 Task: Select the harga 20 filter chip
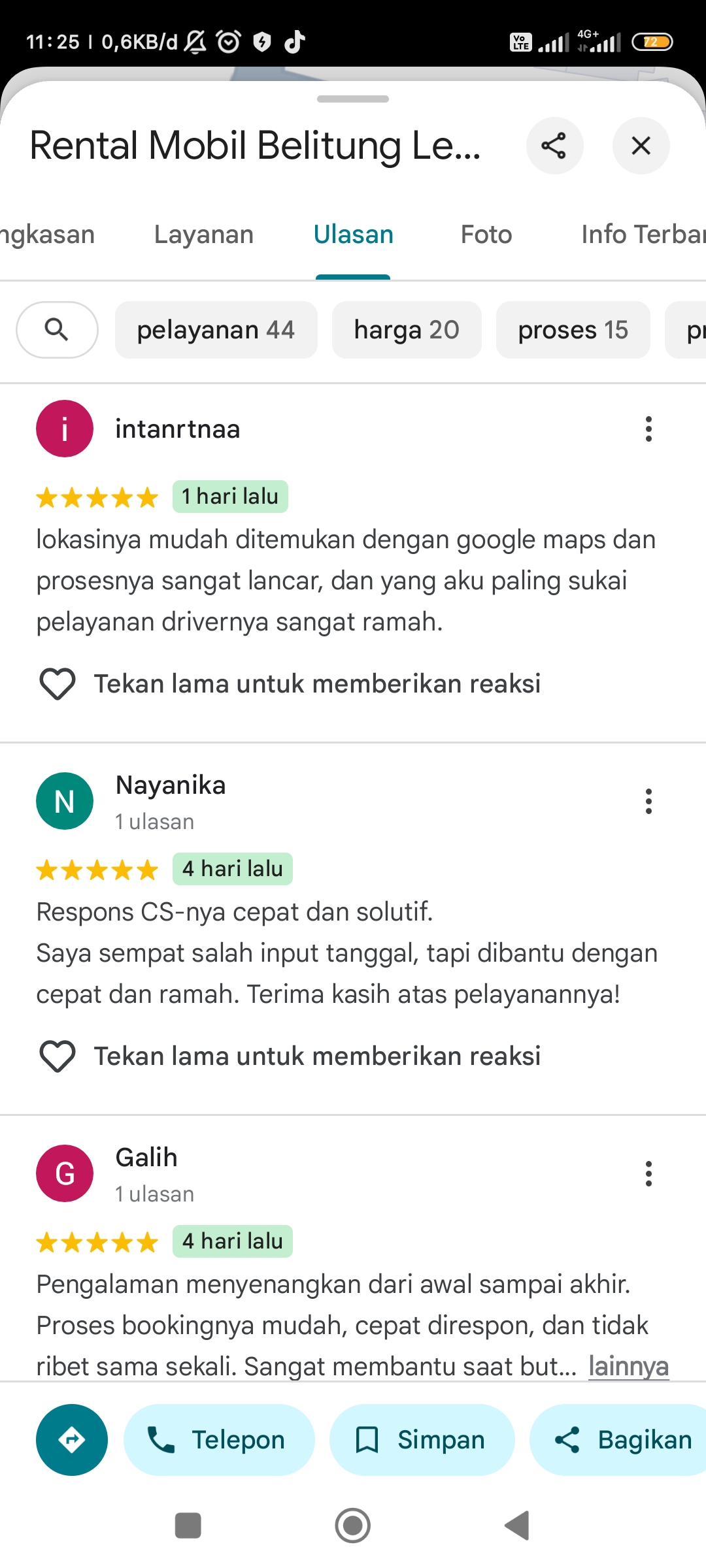(407, 330)
